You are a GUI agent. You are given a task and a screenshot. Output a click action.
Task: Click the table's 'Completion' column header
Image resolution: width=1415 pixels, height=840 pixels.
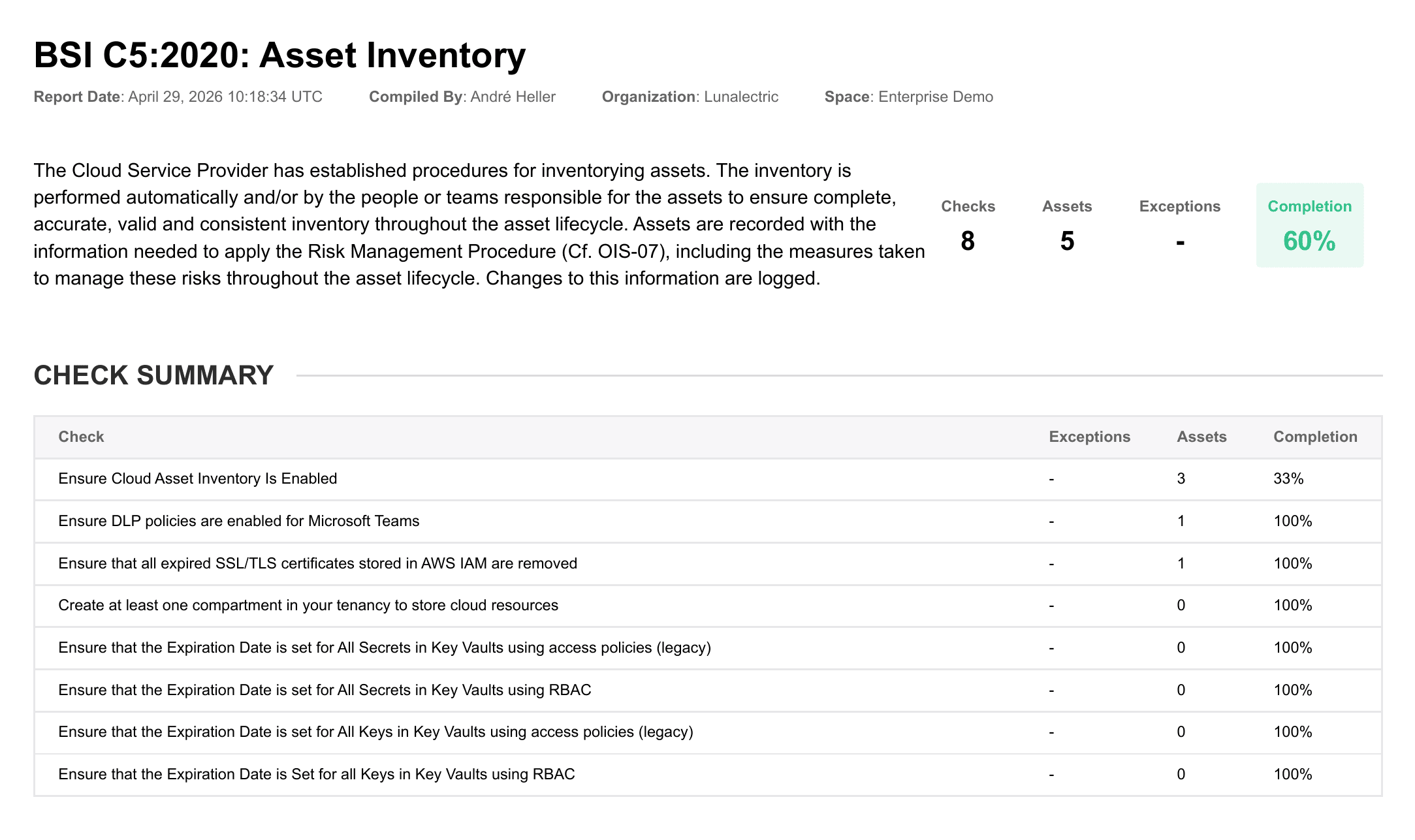(1315, 437)
